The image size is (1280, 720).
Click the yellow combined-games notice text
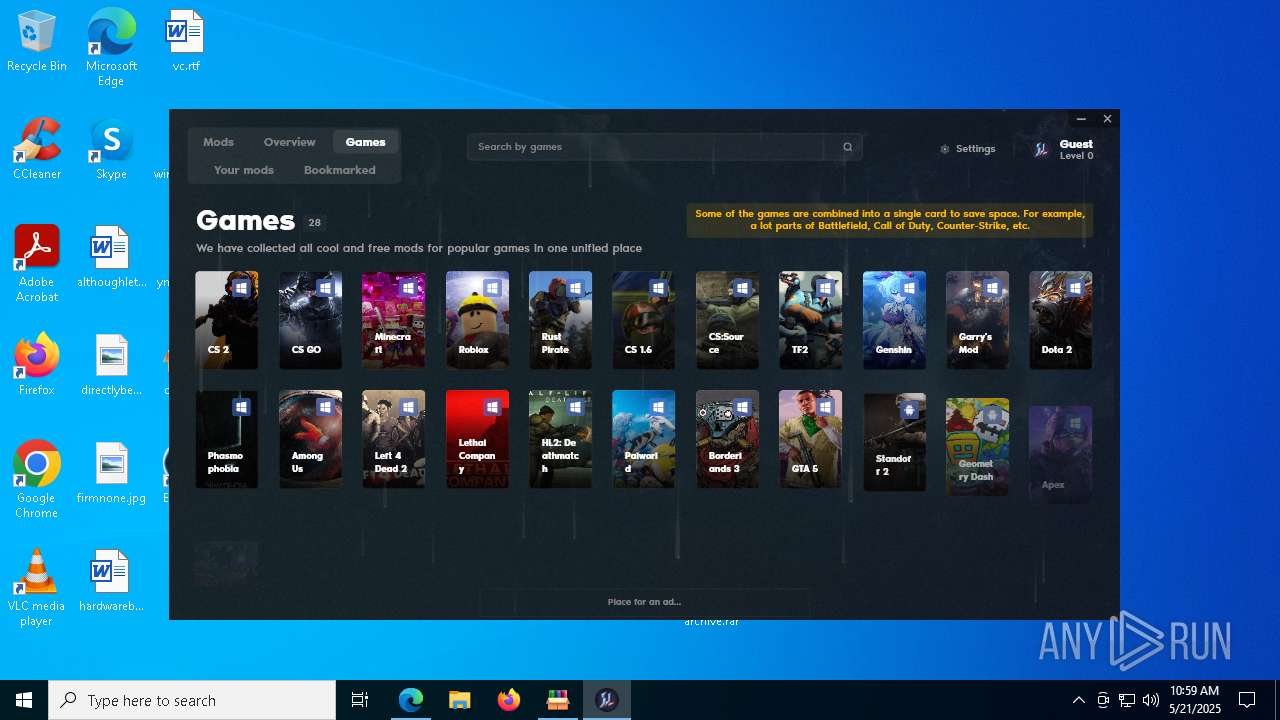tap(890, 220)
